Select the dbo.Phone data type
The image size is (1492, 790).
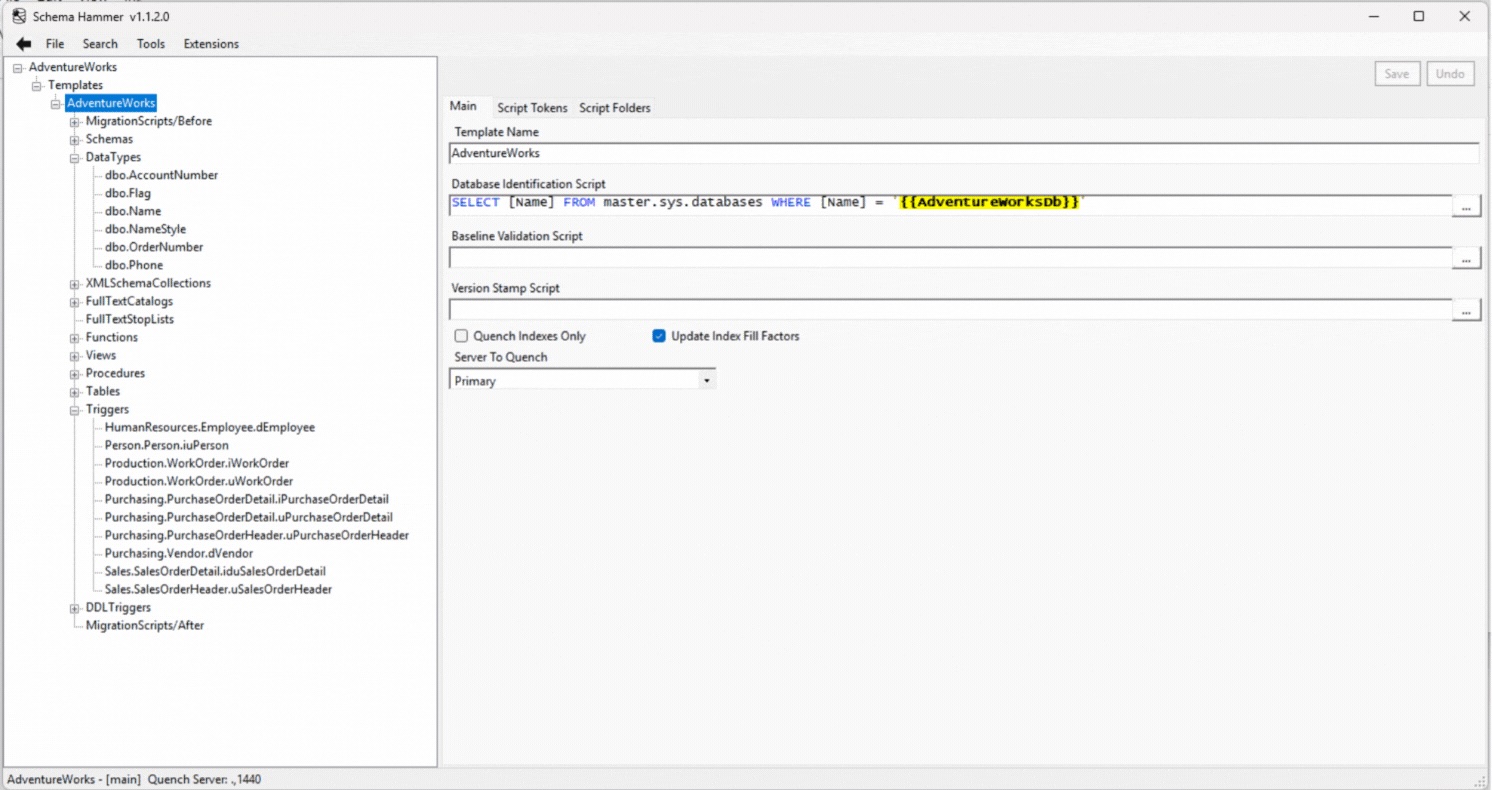pos(134,264)
